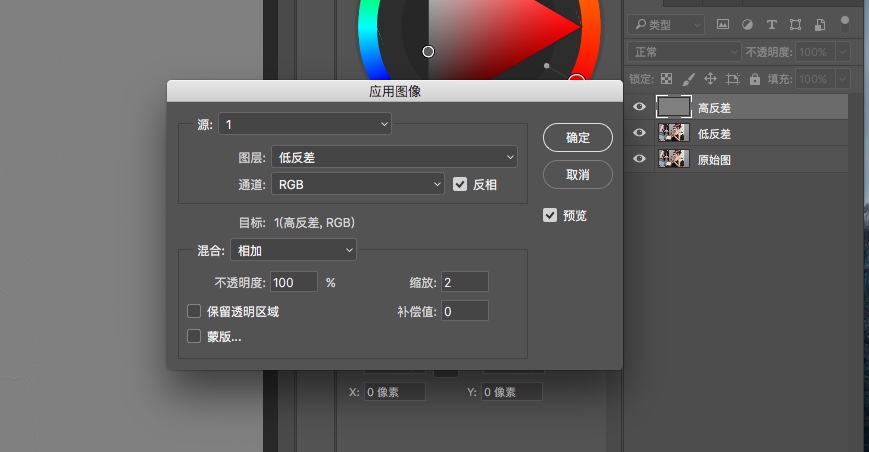Click the pixel layer filter icon
Viewport: 869px width, 452px height.
point(722,25)
